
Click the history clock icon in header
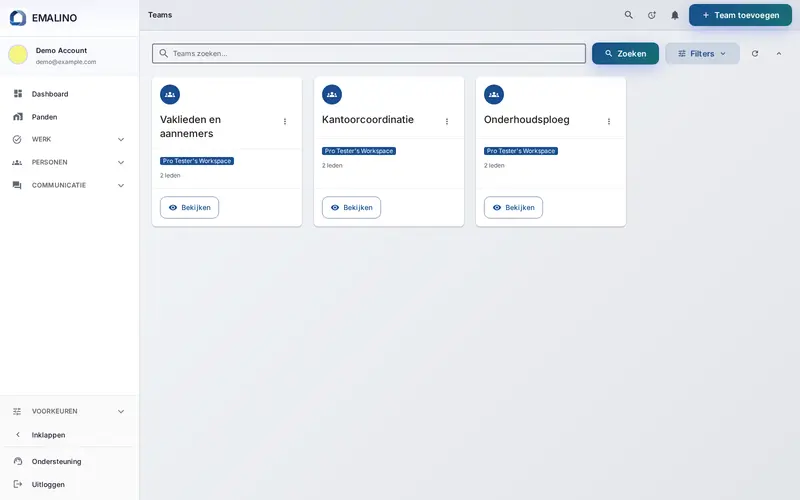(652, 15)
